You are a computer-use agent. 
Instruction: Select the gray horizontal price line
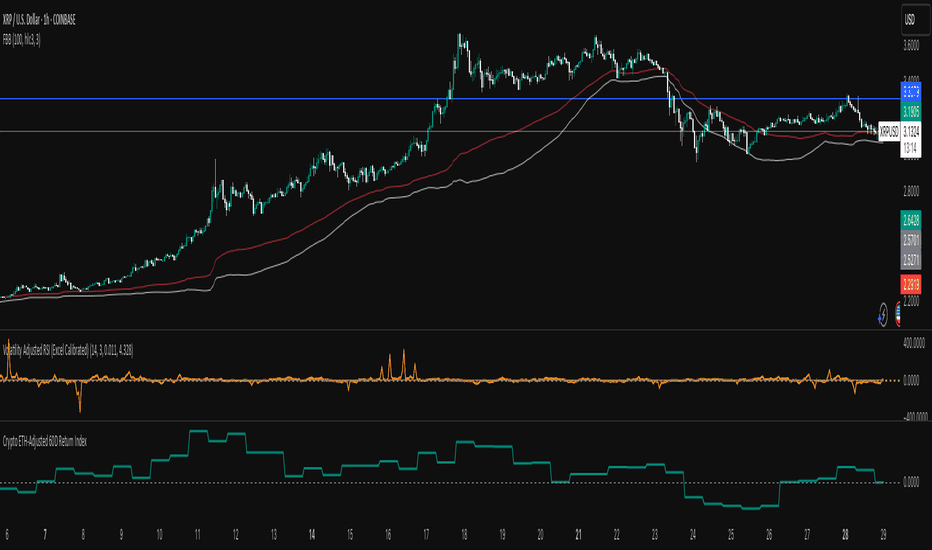coord(440,131)
